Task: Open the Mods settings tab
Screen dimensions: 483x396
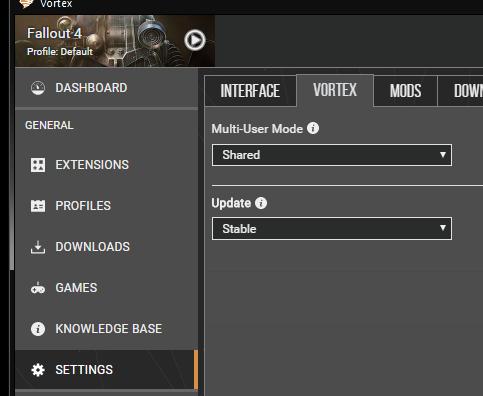Action: tap(405, 91)
